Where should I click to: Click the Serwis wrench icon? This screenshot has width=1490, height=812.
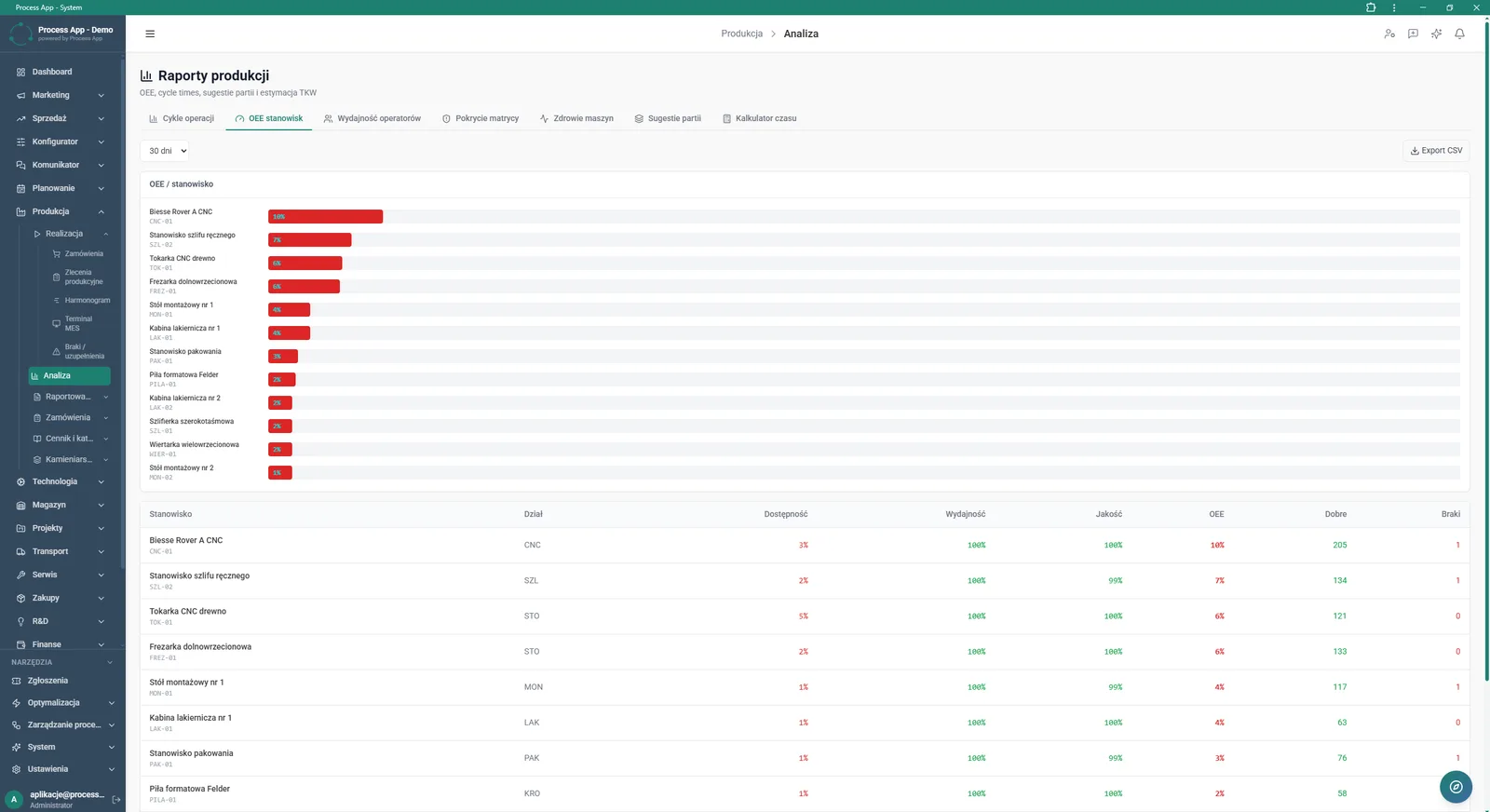click(20, 575)
